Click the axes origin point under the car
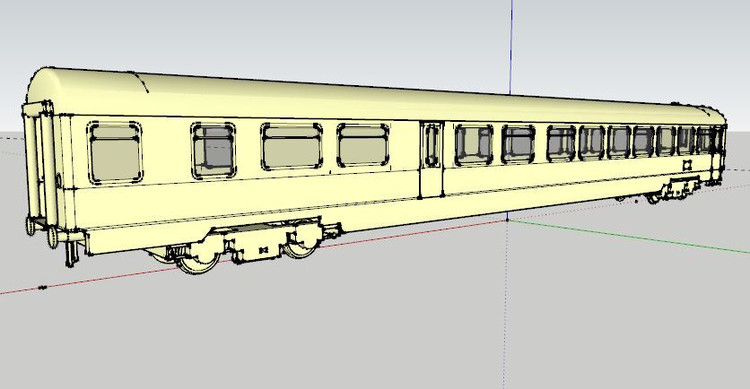750x389 pixels. point(507,221)
